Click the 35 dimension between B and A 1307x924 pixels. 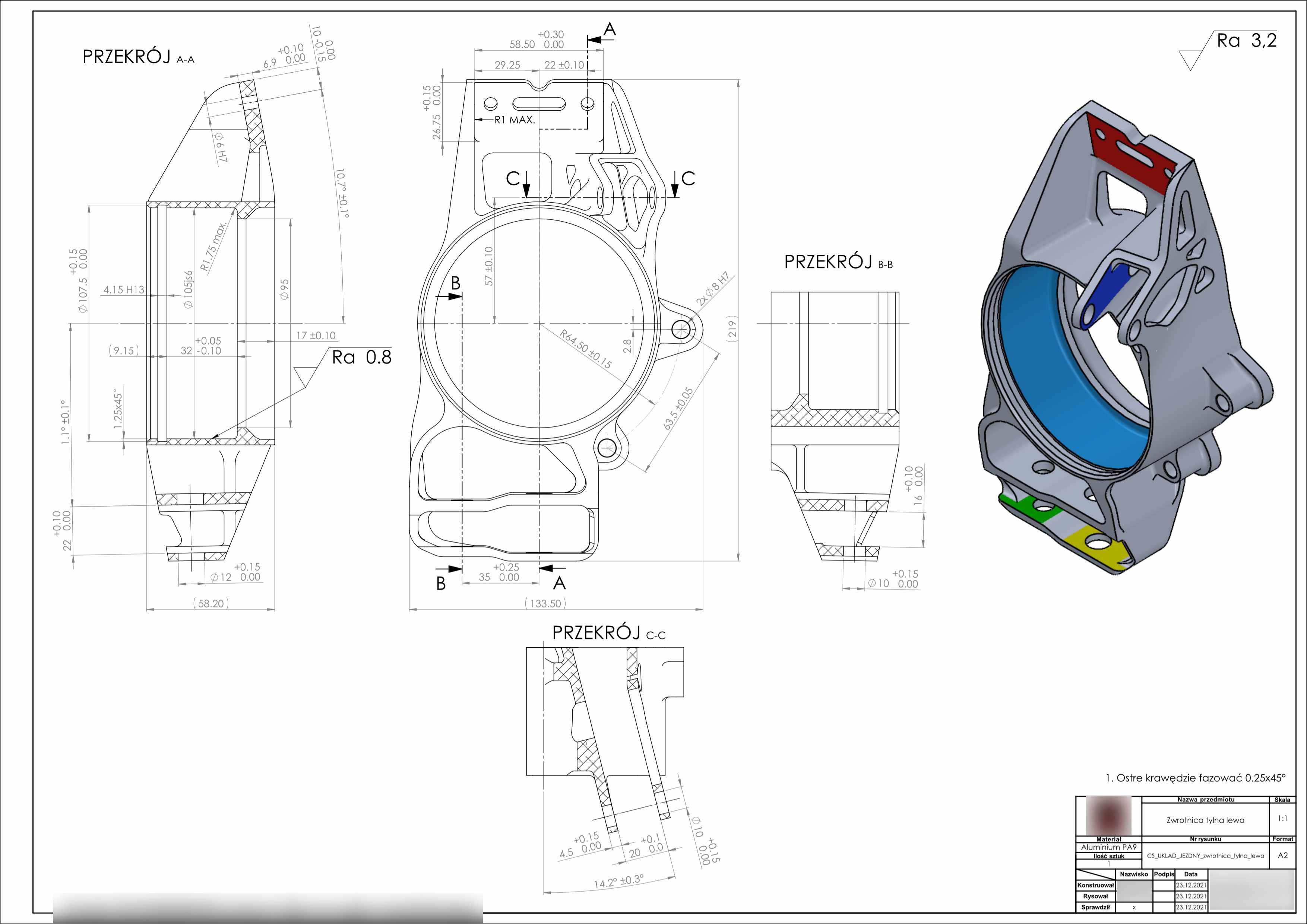[x=499, y=572]
